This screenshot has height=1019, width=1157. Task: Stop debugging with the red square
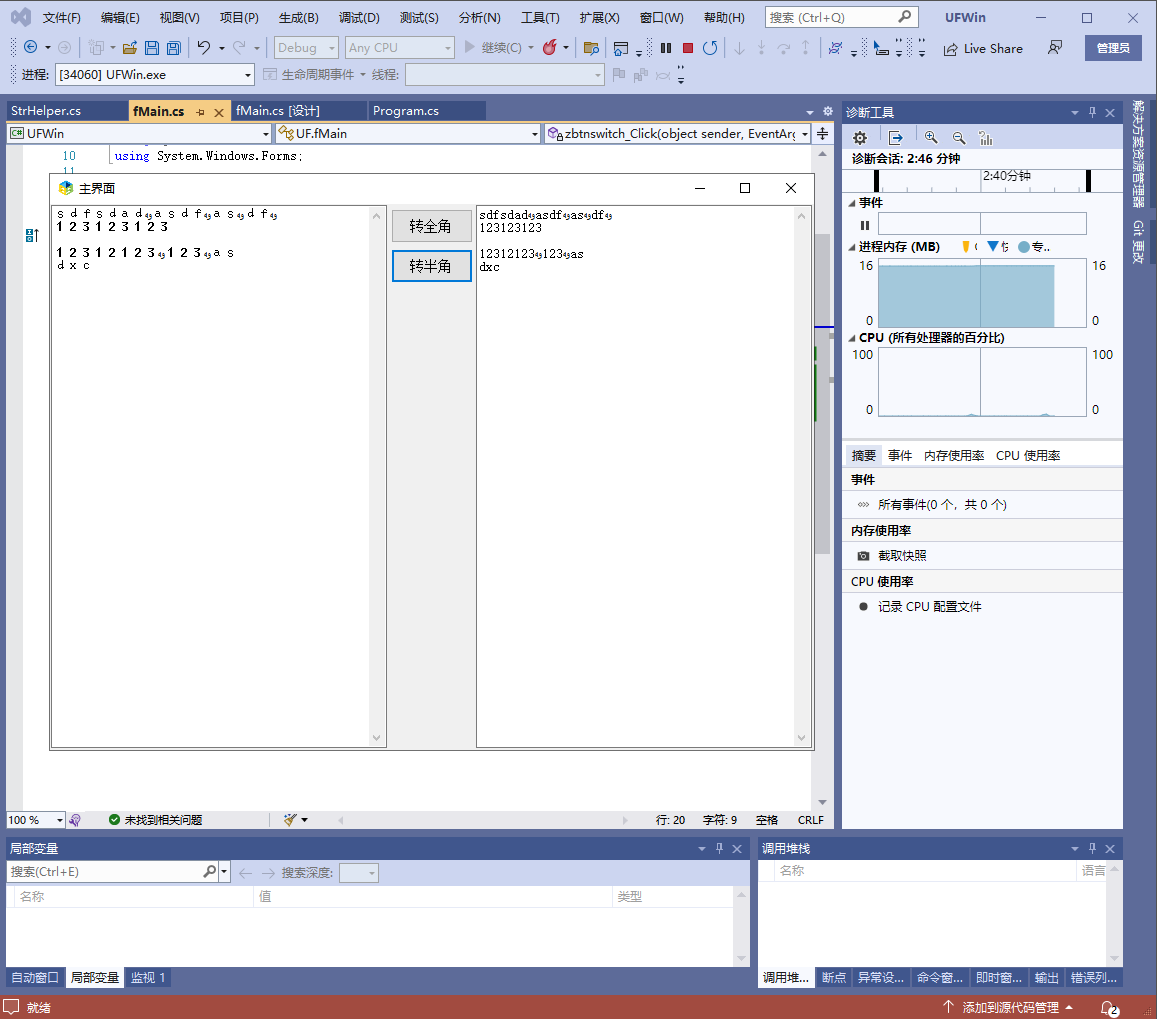pyautogui.click(x=688, y=48)
